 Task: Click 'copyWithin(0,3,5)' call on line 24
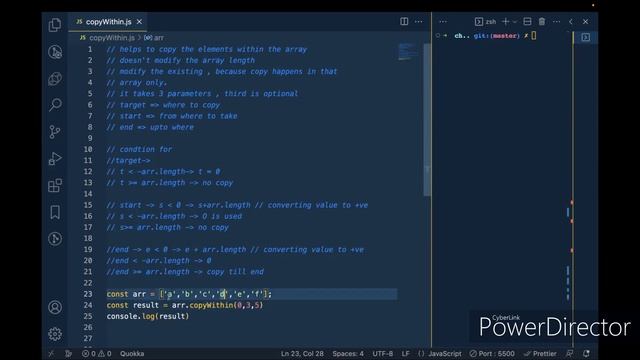click(x=226, y=305)
